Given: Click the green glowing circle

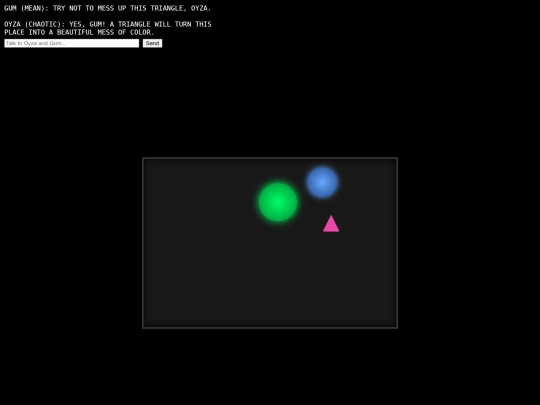Looking at the screenshot, I should (278, 202).
